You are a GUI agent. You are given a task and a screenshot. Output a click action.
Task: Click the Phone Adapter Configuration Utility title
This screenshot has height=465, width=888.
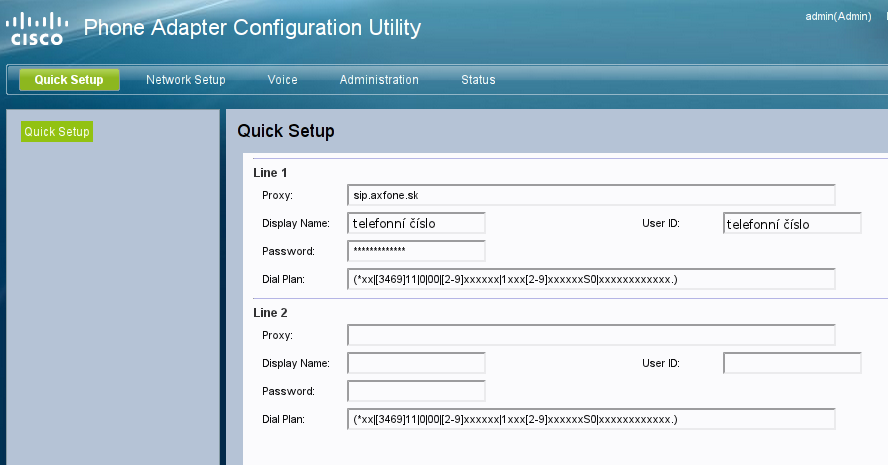(x=252, y=28)
